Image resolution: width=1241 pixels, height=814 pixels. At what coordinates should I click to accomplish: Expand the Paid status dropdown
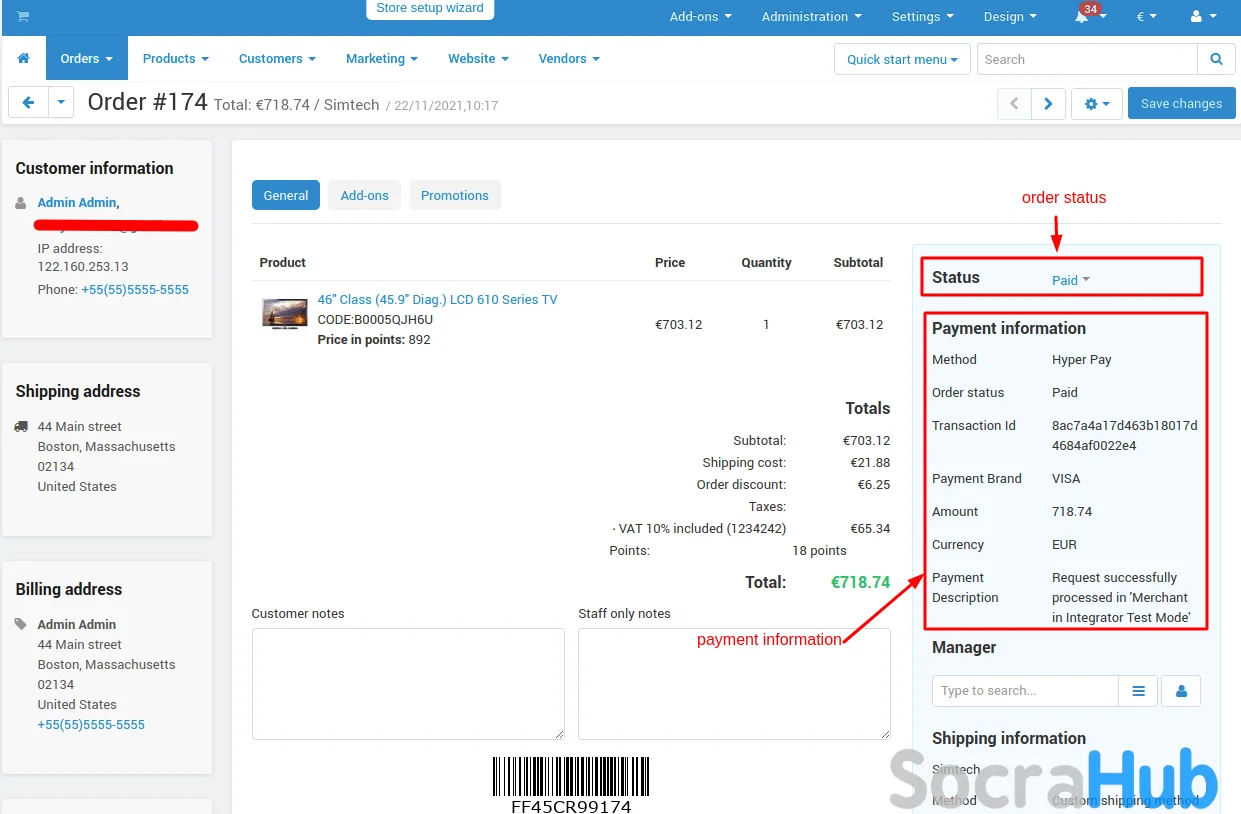[x=1070, y=280]
